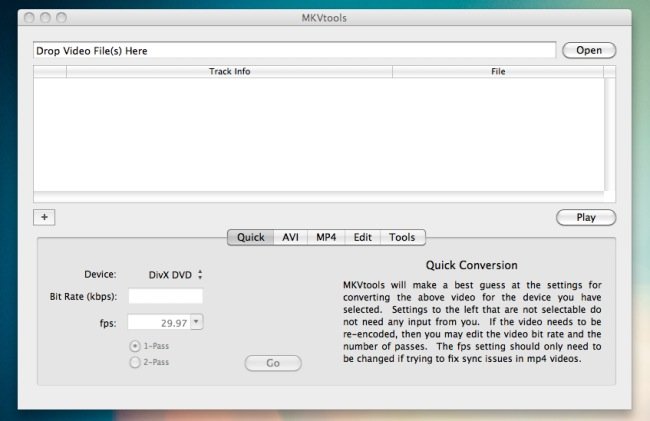Viewport: 650px width, 421px height.
Task: Zoom the MKVtools window
Action: pyautogui.click(x=62, y=17)
